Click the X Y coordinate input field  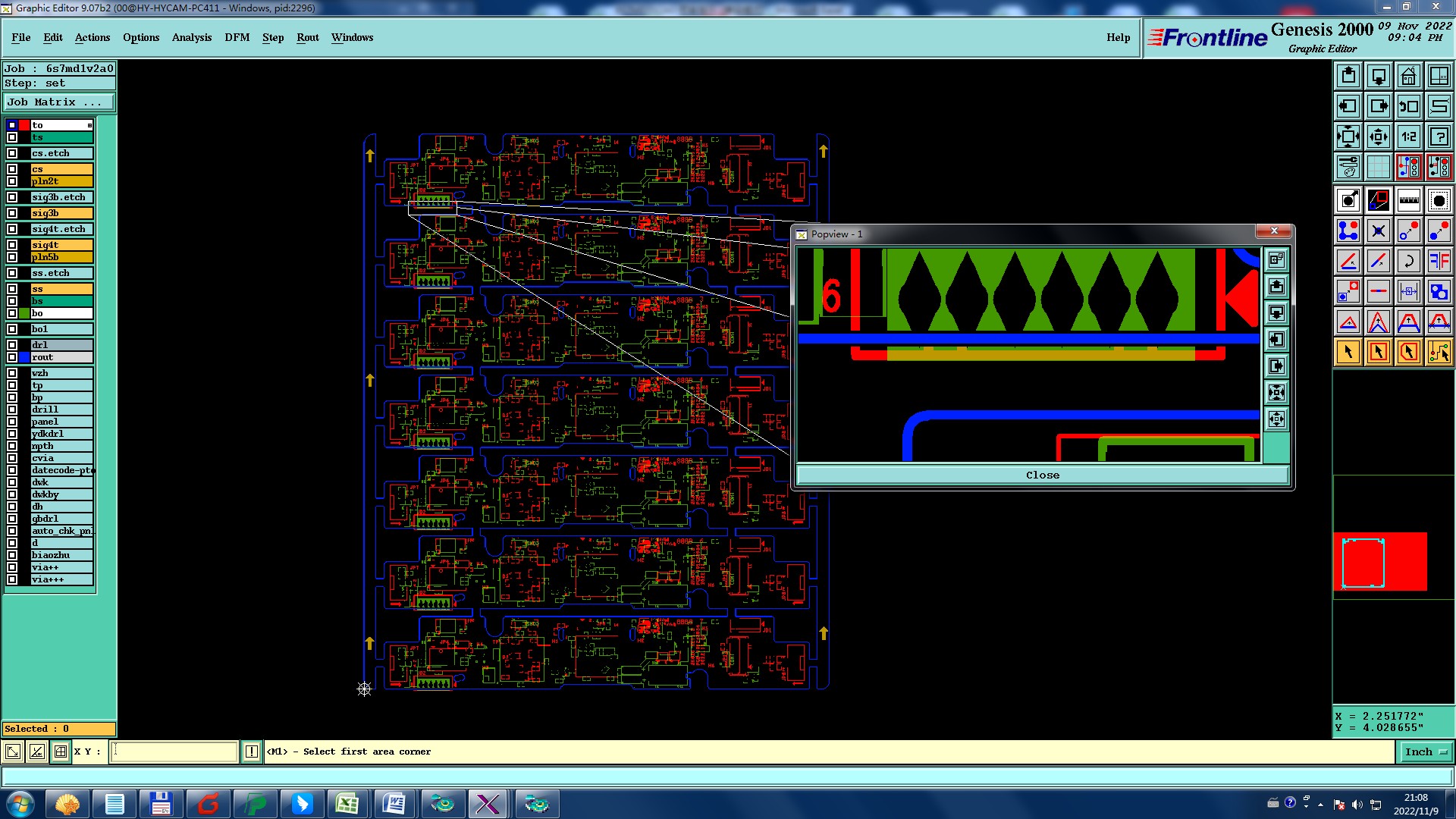[174, 752]
